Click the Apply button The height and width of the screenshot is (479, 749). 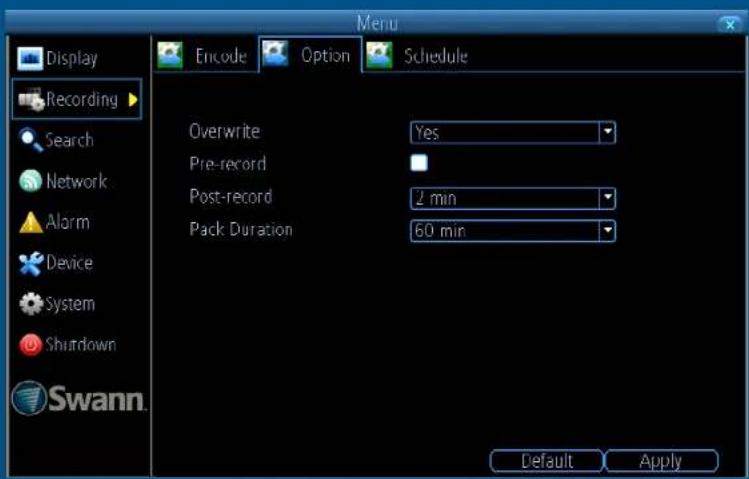tap(661, 461)
